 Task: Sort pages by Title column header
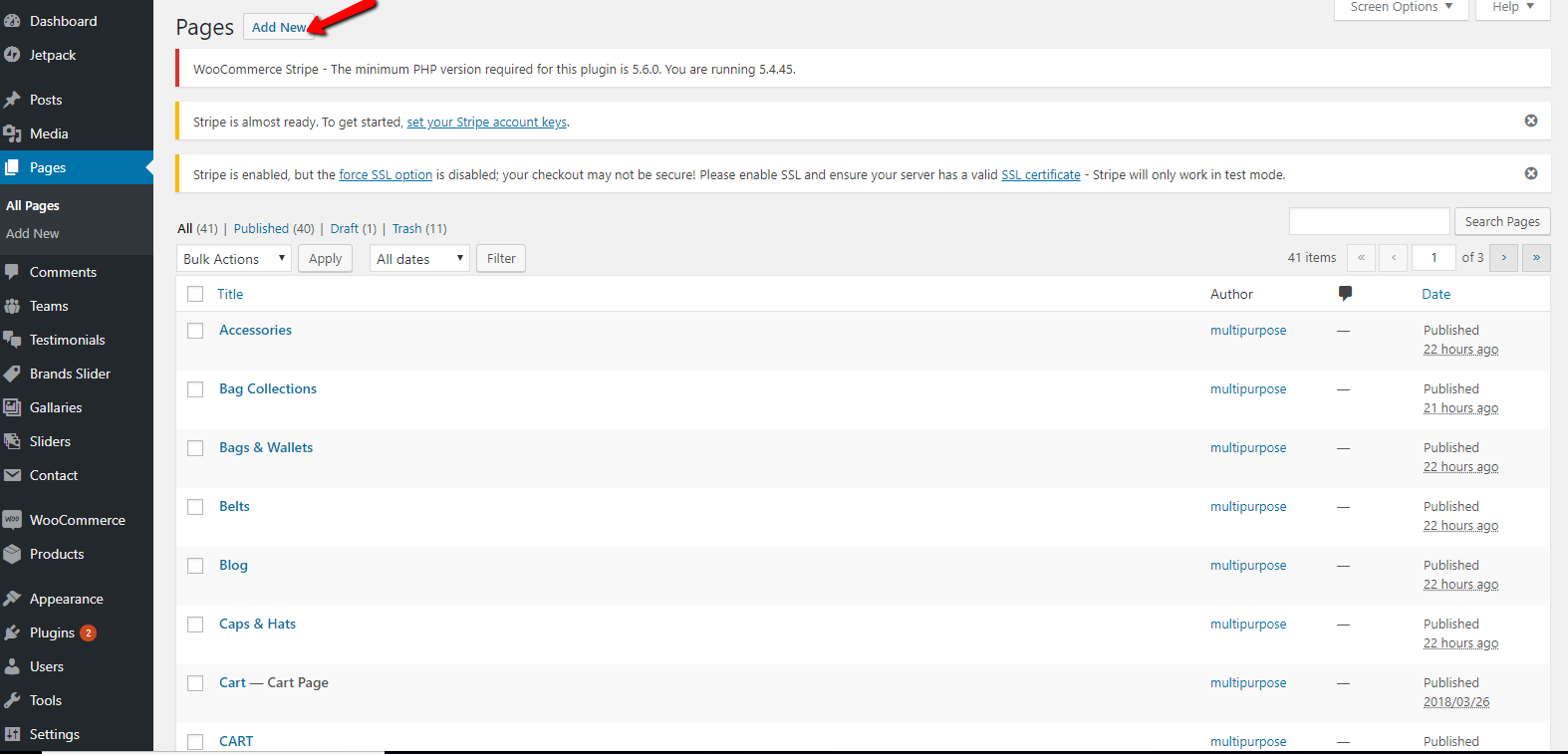coord(230,294)
